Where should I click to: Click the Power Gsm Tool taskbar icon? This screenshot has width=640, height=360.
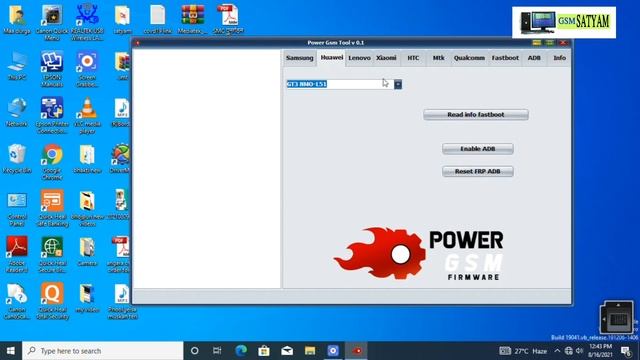357,351
